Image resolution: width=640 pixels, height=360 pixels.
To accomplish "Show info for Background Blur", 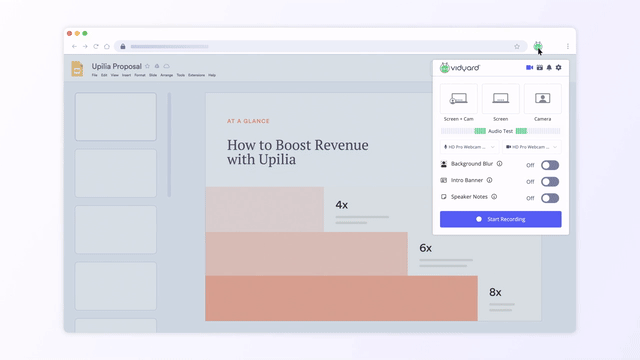I will tap(499, 164).
